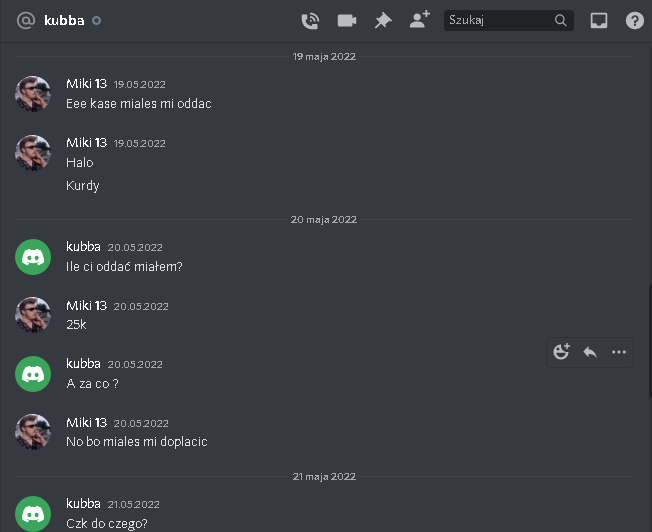Image resolution: width=652 pixels, height=532 pixels.
Task: Click the magnifier icon in search box
Action: 561,20
